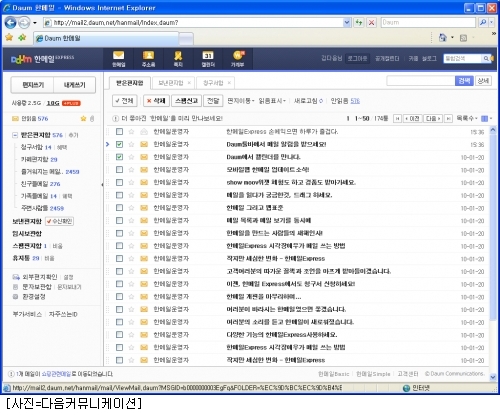Click the 외부편지확인 external mail icon
500x415 pixels.
(x=16, y=277)
